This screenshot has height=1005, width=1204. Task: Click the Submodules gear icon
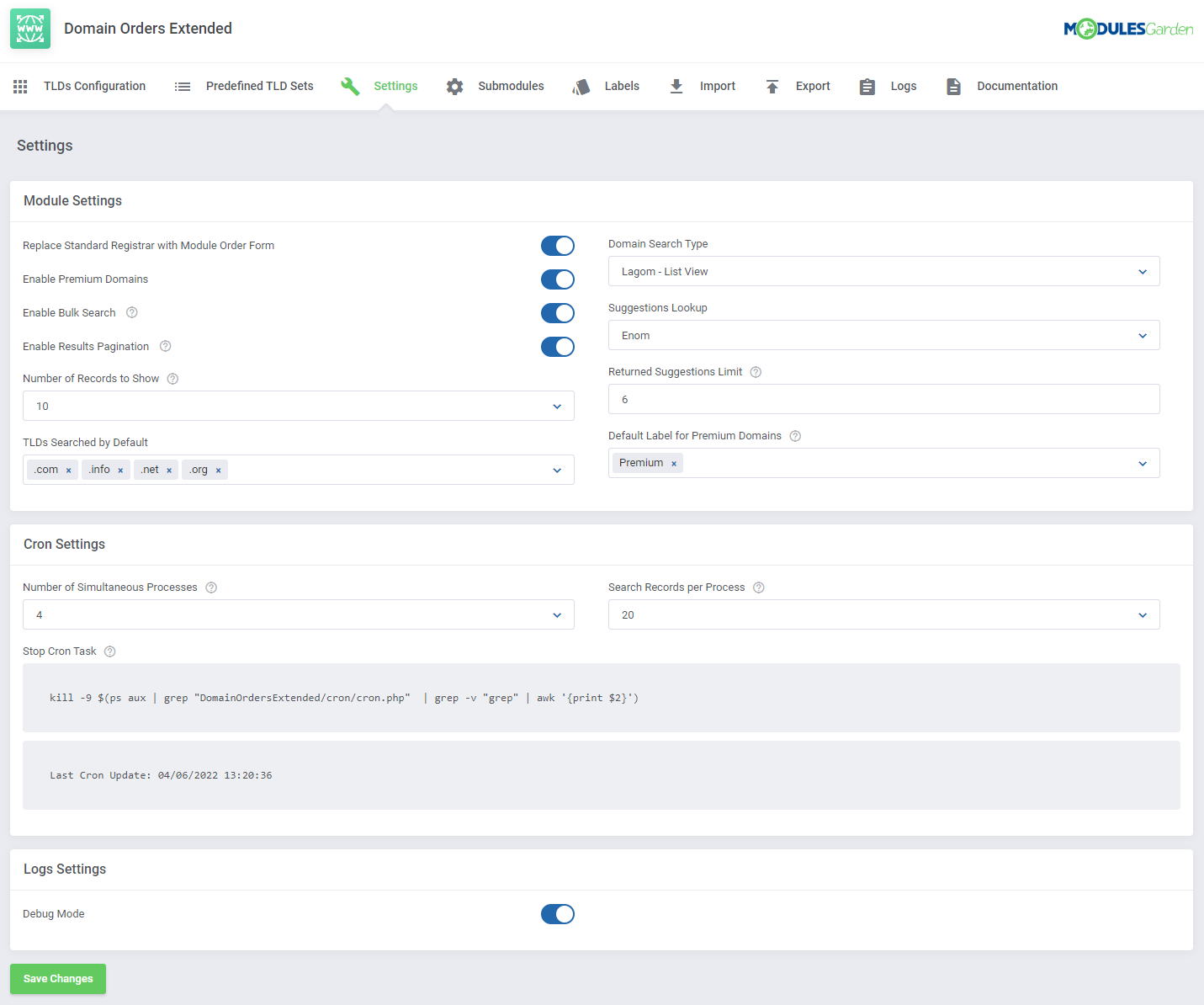pos(455,87)
